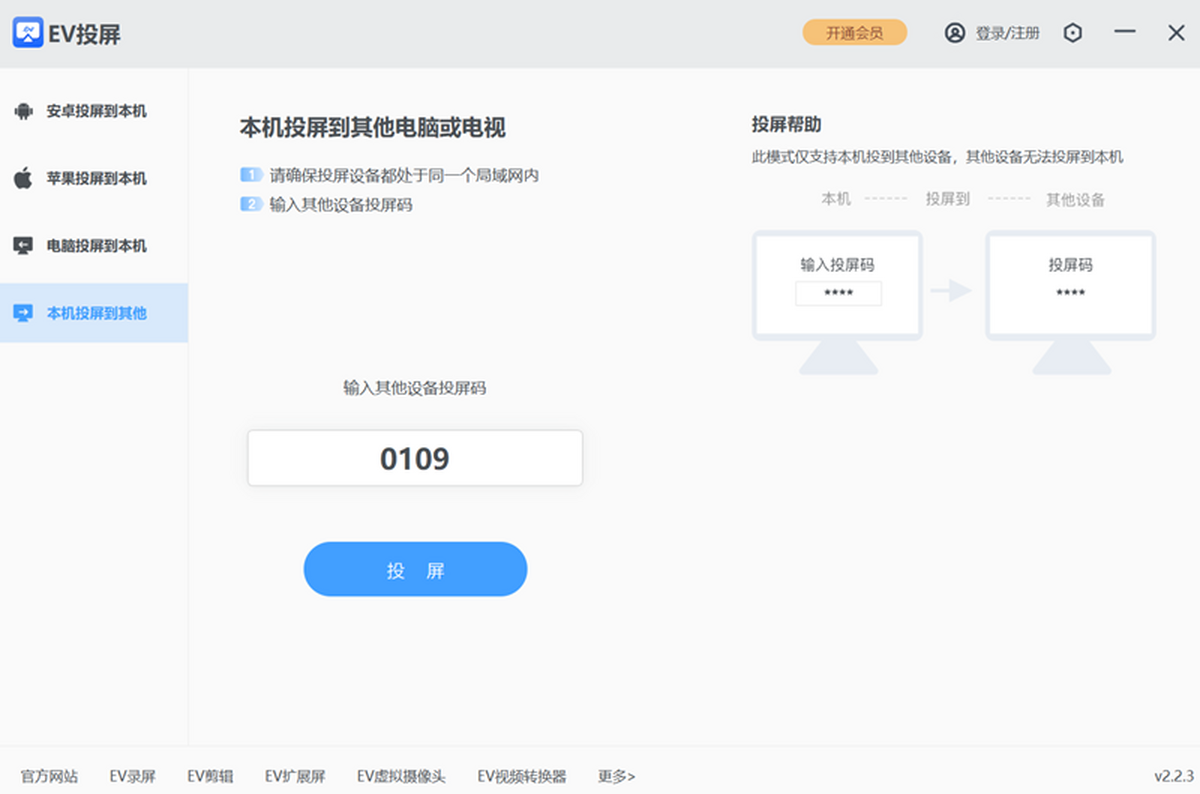Click the user avatar icon by 登录/注册
1200x794 pixels.
pos(955,33)
